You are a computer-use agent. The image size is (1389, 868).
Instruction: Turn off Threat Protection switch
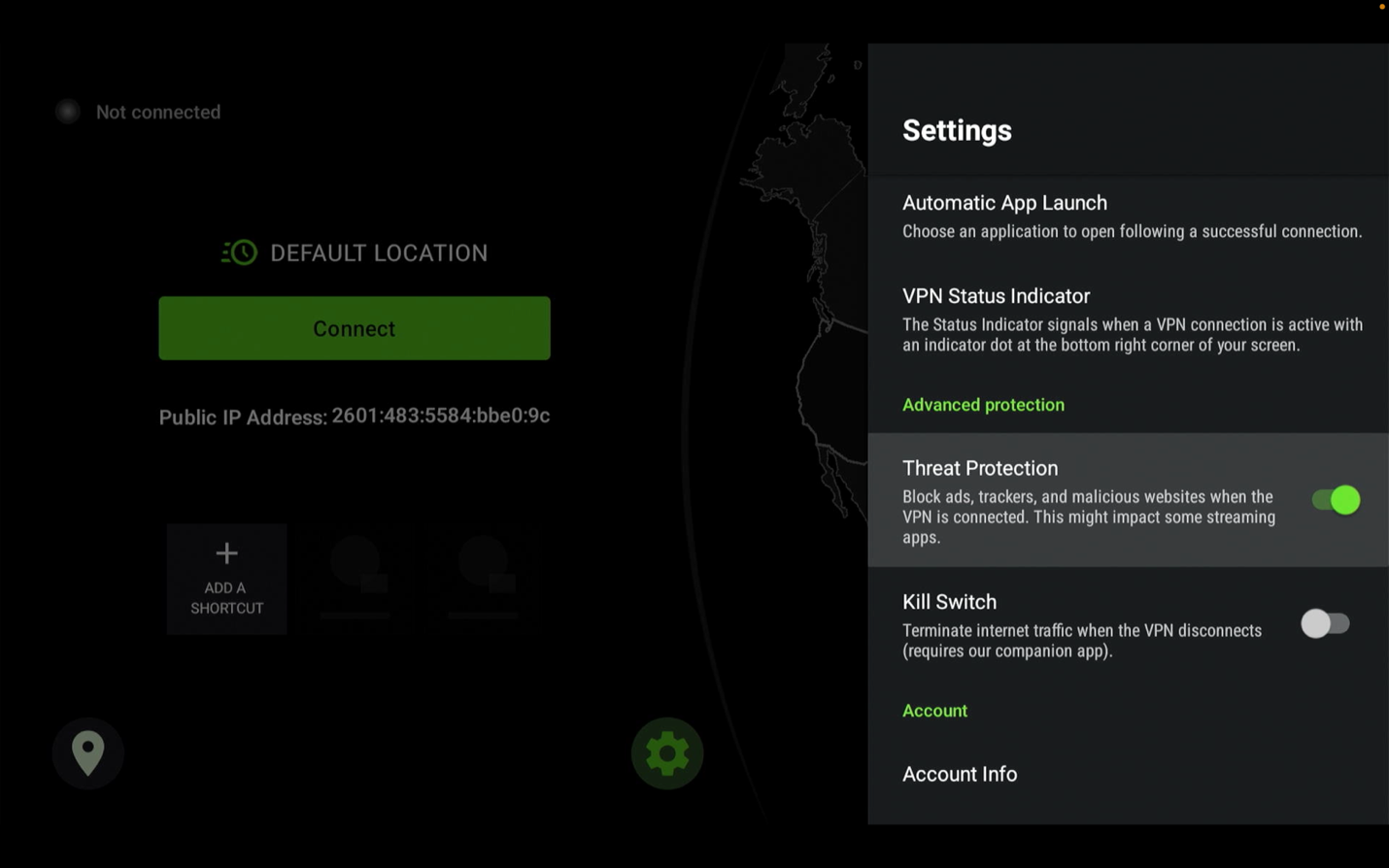pos(1336,500)
